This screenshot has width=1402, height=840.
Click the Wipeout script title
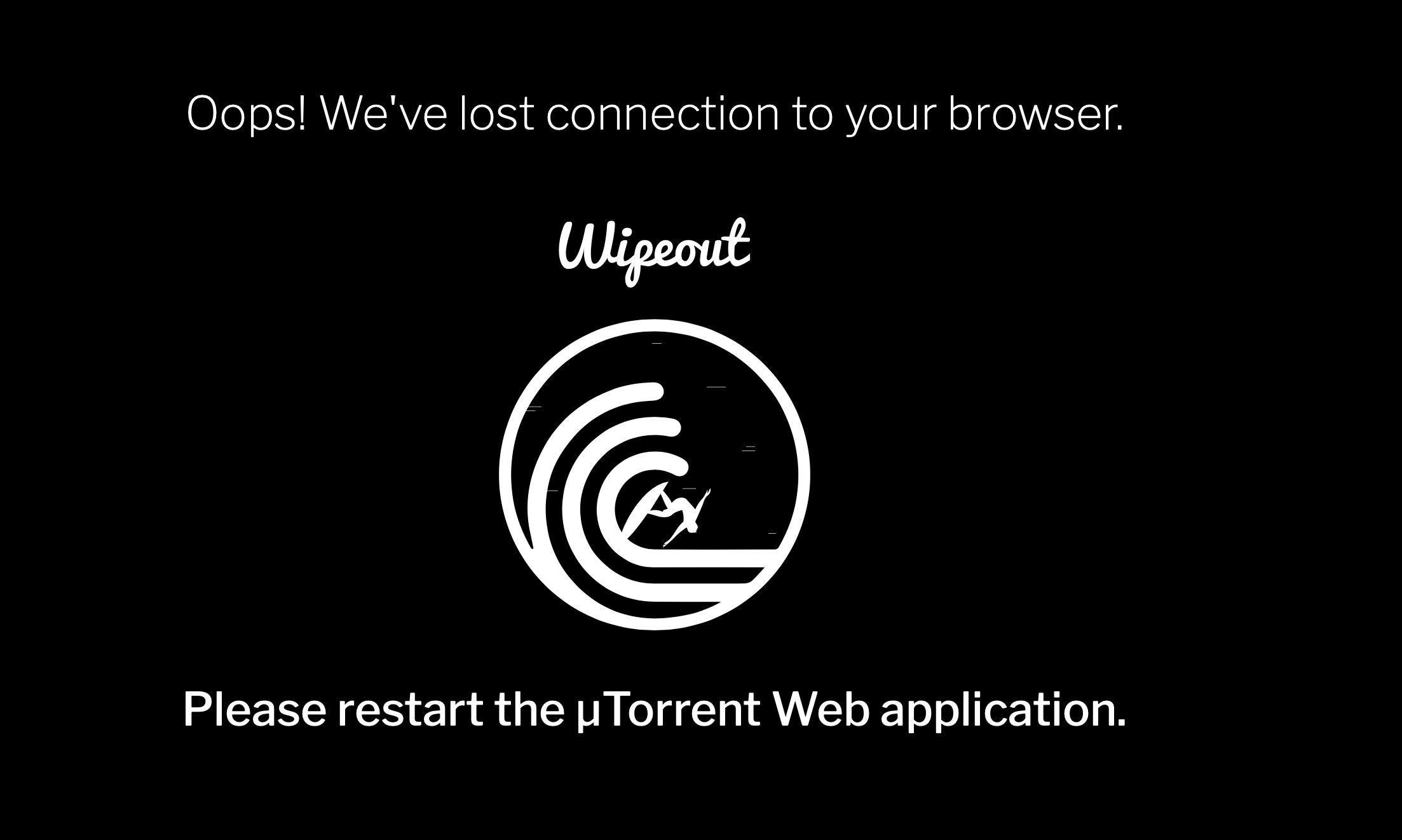654,252
